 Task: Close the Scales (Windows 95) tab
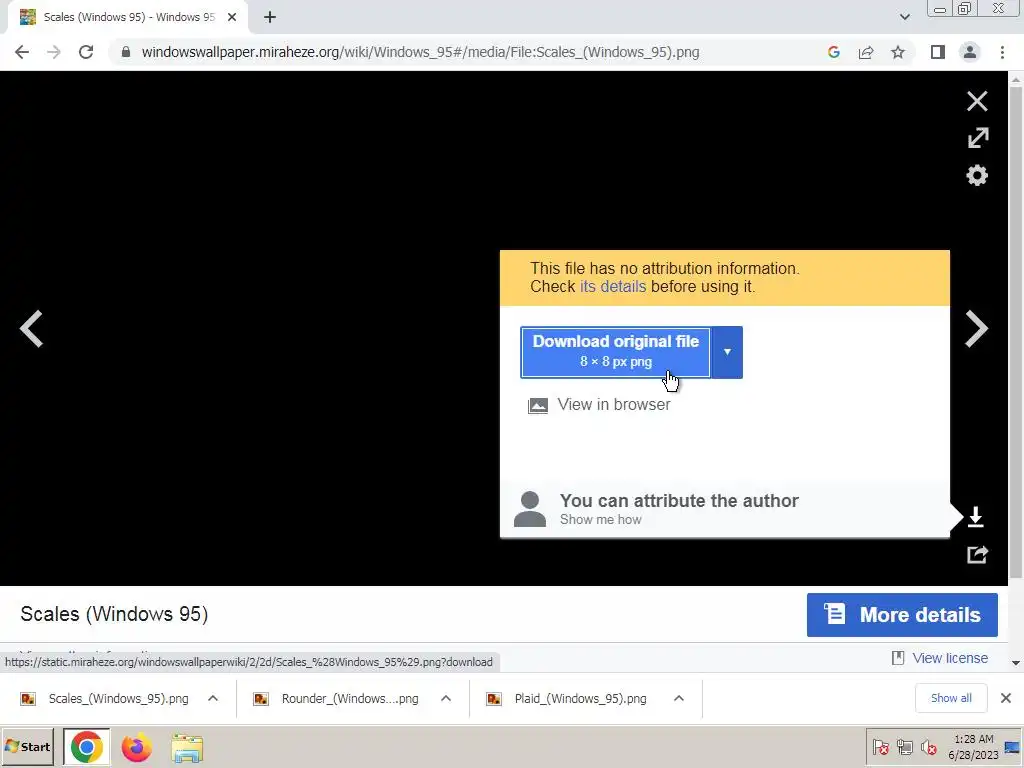point(232,17)
